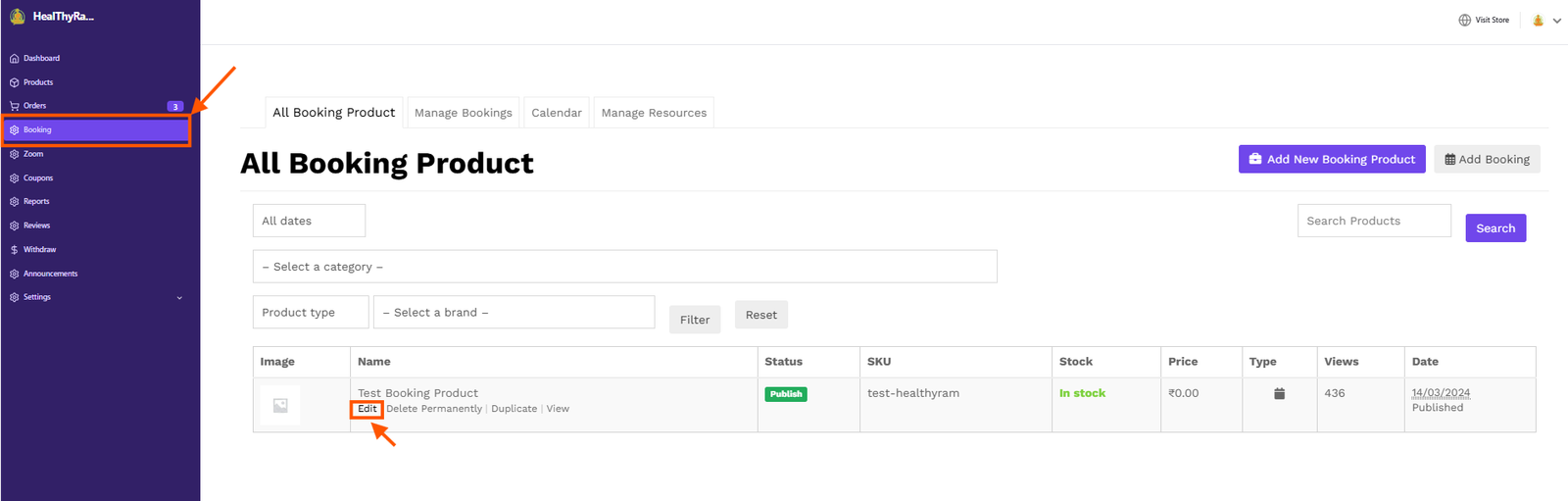Click the In stock text
Image resolution: width=1568 pixels, height=501 pixels.
coord(1082,393)
